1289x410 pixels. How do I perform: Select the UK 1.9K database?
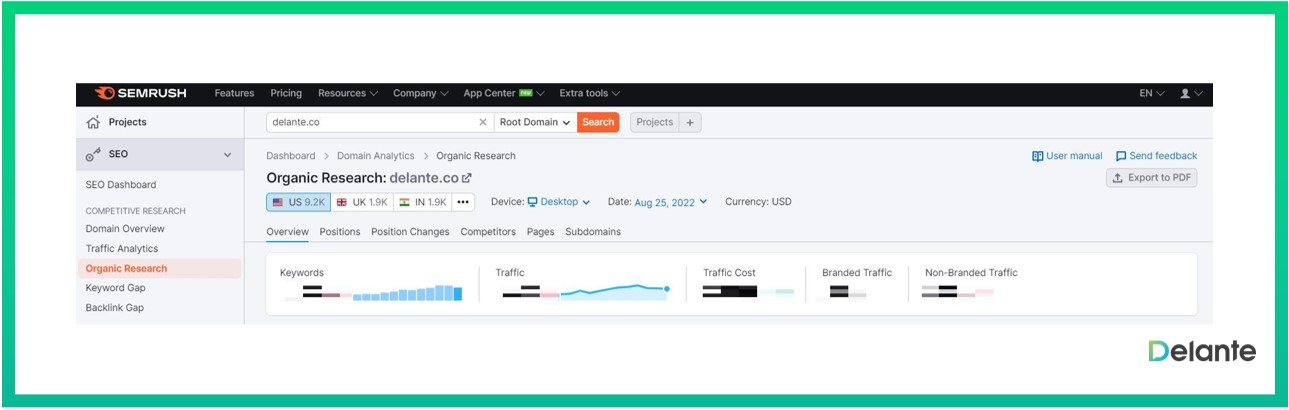tap(361, 202)
